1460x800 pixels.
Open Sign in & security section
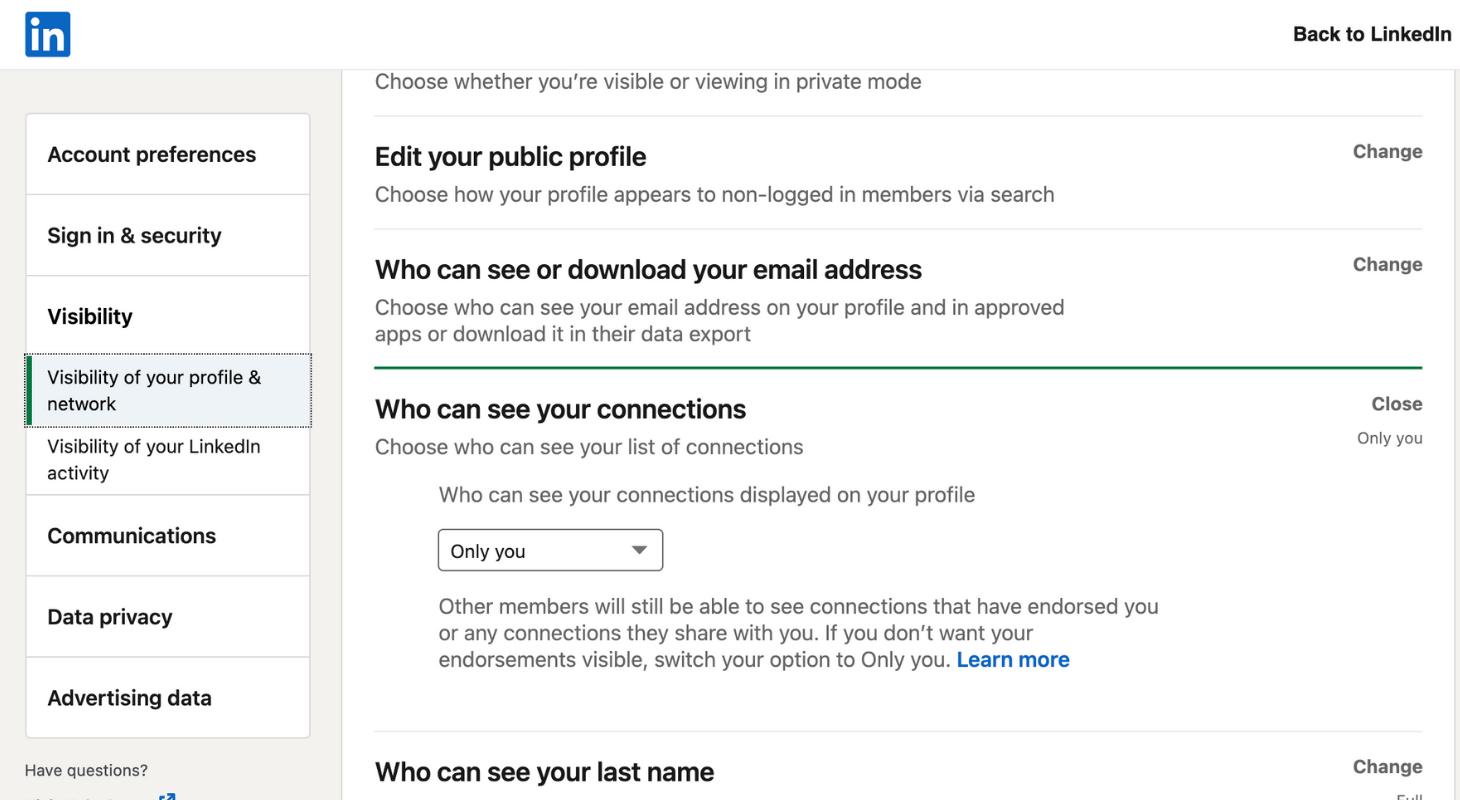pyautogui.click(x=168, y=235)
